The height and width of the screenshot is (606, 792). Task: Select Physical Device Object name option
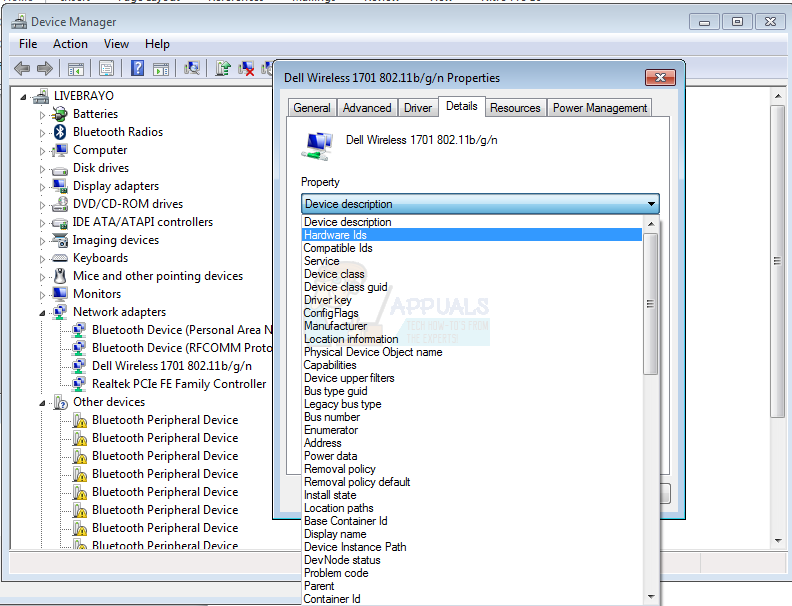point(472,352)
